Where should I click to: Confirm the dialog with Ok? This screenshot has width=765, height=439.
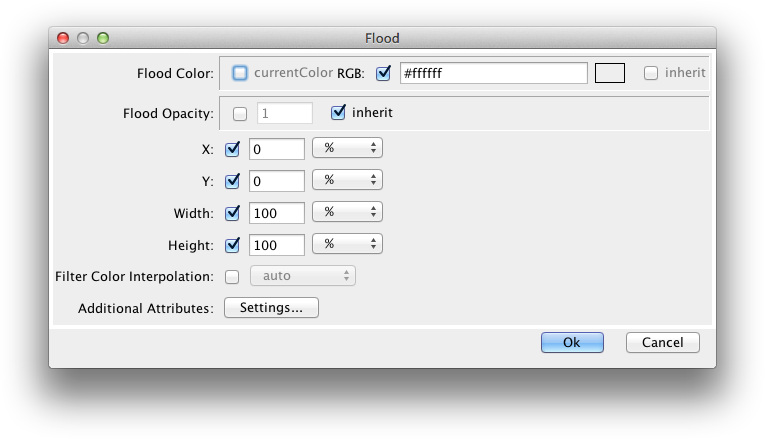pos(572,342)
